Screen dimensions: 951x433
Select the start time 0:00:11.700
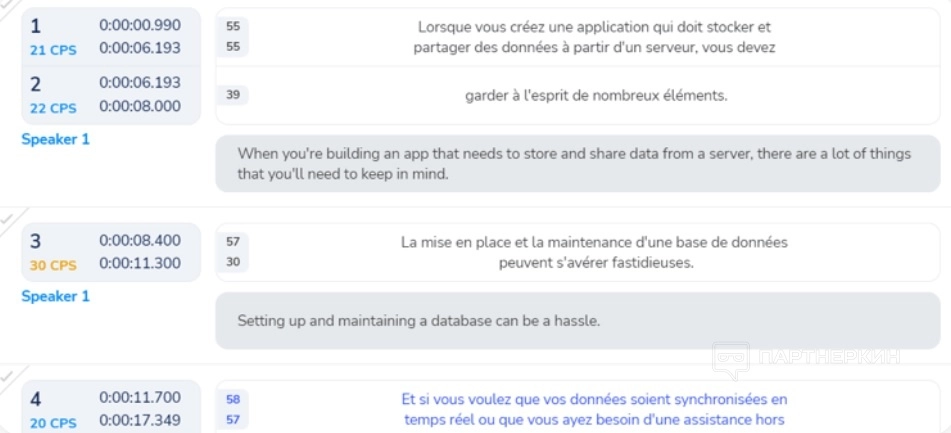click(x=140, y=398)
